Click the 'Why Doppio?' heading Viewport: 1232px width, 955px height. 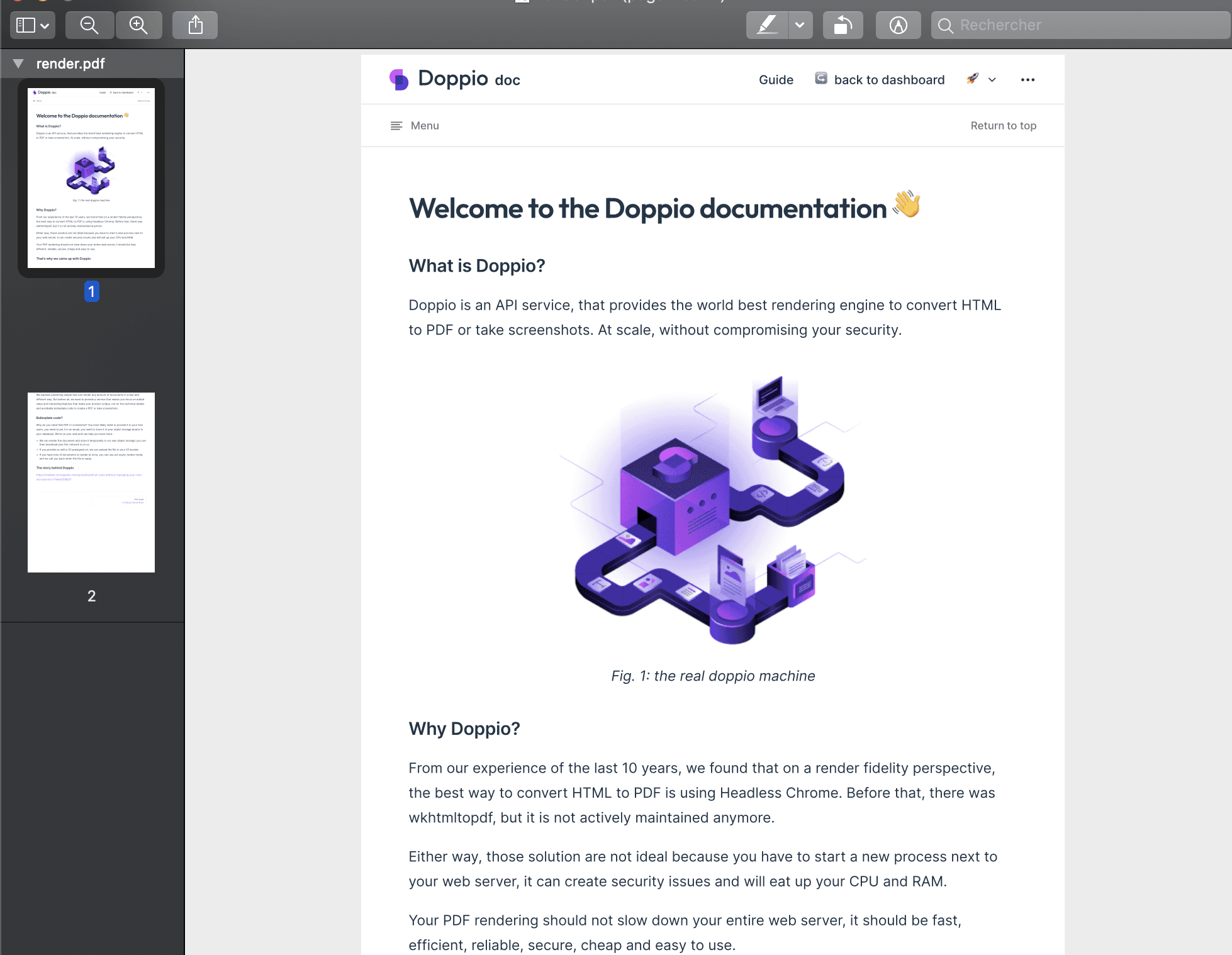(x=464, y=729)
